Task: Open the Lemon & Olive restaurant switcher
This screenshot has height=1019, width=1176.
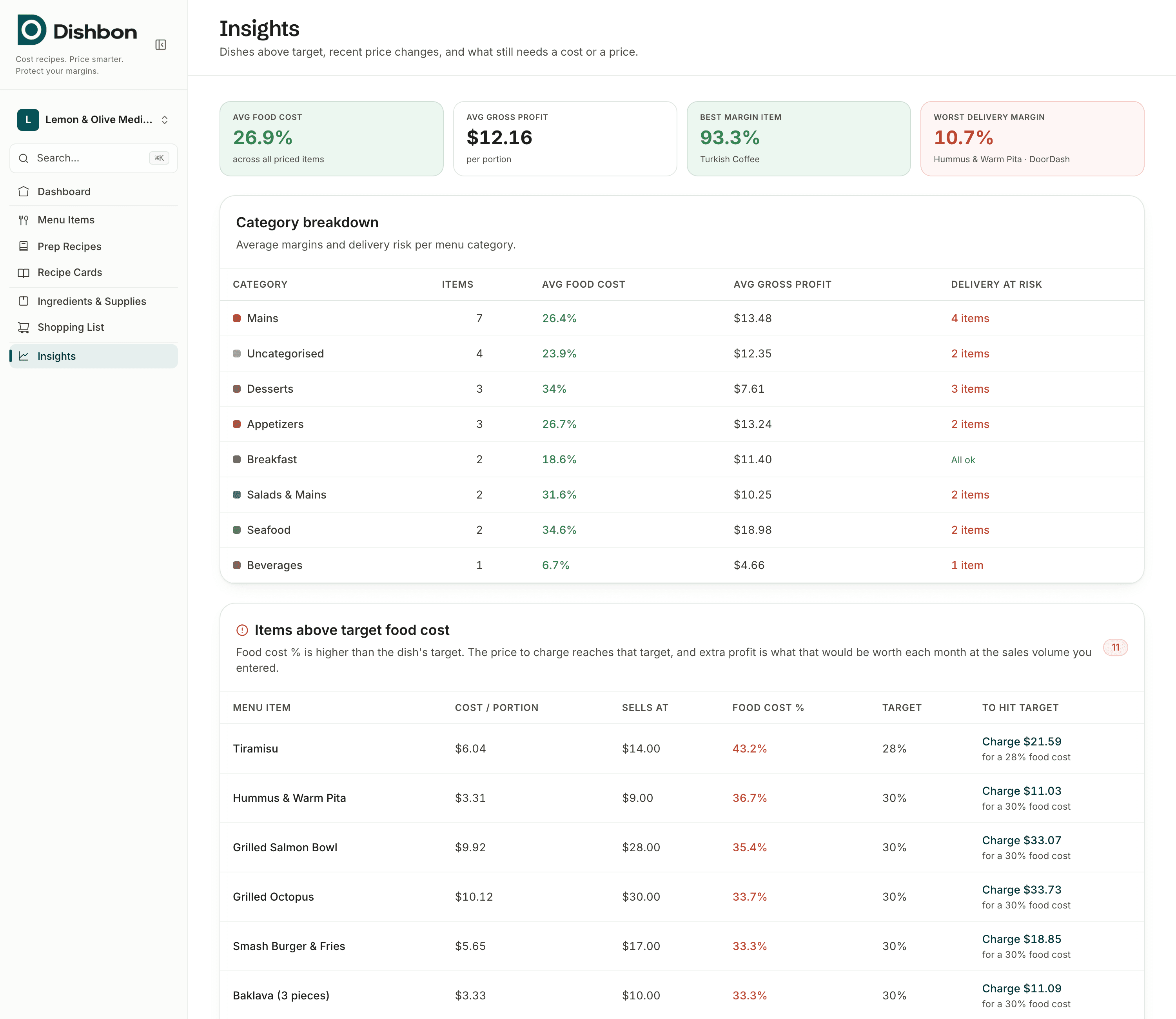Action: pos(94,120)
